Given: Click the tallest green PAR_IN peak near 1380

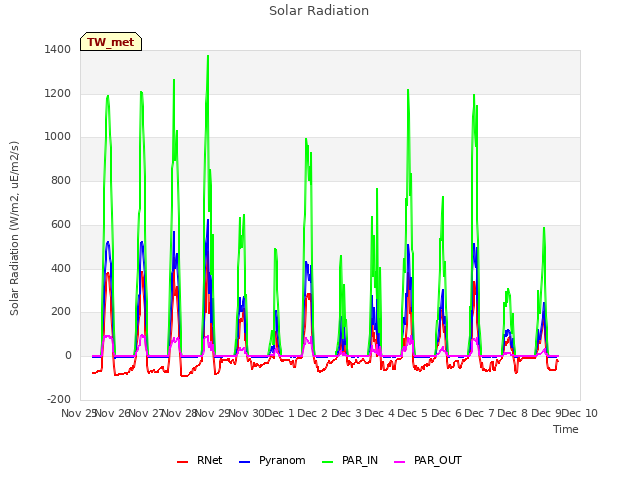Looking at the screenshot, I should pos(208,56).
